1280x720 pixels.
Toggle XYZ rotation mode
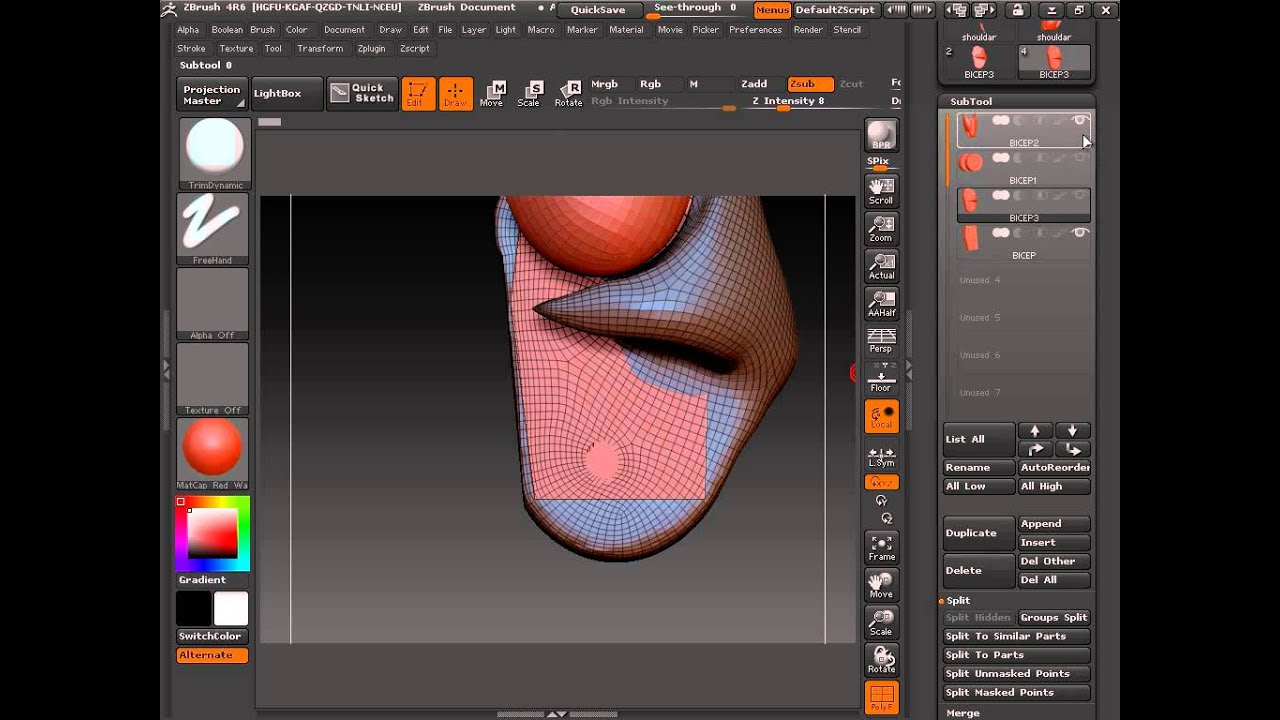click(x=881, y=482)
